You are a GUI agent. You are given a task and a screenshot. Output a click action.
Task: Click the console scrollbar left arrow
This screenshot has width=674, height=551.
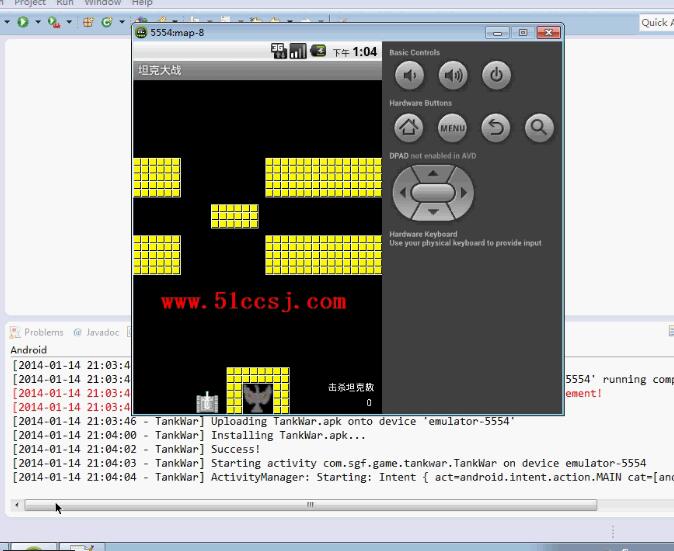point(17,505)
